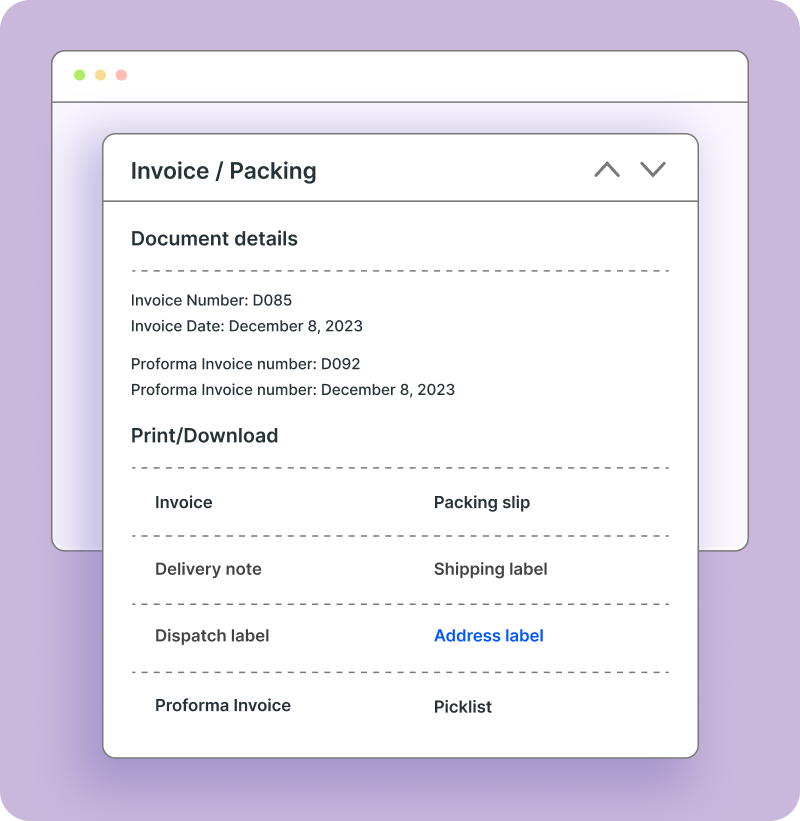The width and height of the screenshot is (800, 821).
Task: Collapse the Invoice / Packing panel upward
Action: click(605, 170)
